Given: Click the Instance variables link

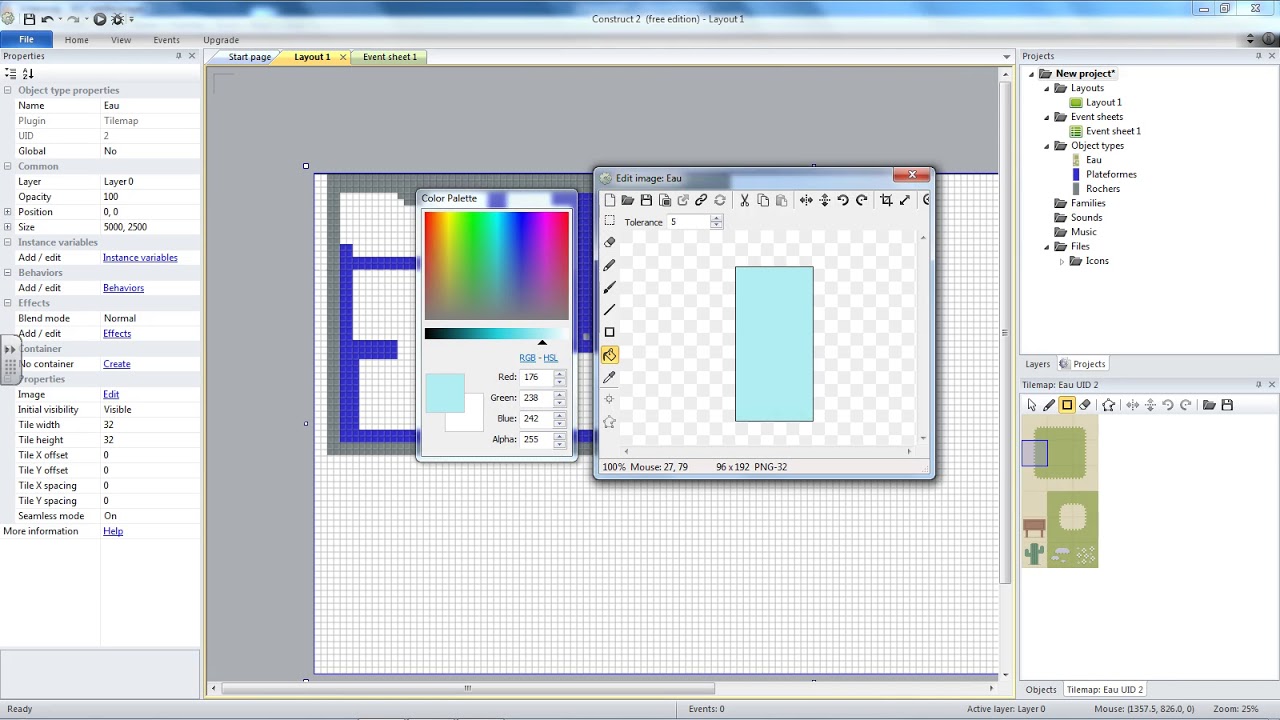Looking at the screenshot, I should pos(140,258).
